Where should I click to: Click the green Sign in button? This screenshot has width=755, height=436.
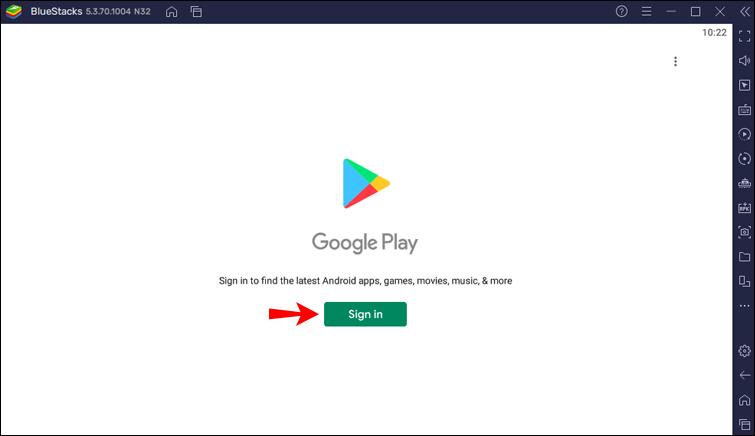click(x=365, y=314)
